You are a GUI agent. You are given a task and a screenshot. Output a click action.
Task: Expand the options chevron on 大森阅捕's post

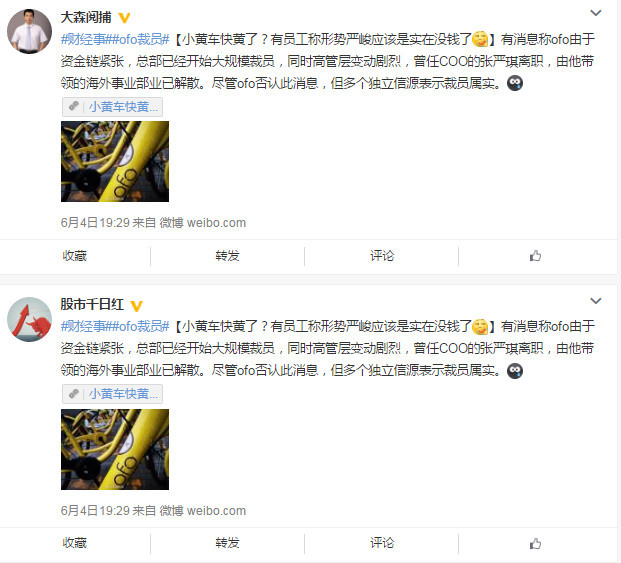[596, 13]
